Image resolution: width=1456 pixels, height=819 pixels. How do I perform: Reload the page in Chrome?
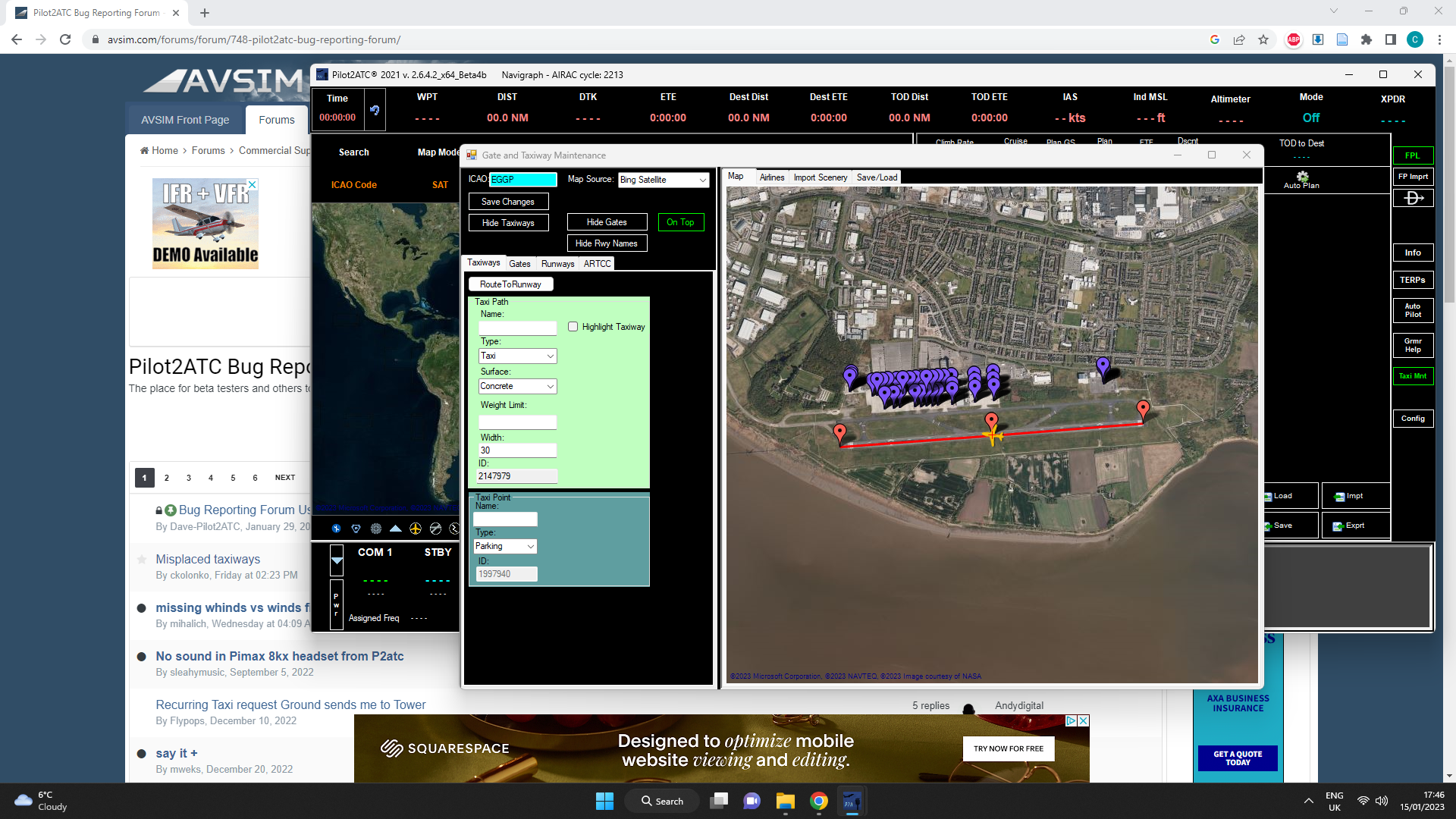[x=65, y=39]
